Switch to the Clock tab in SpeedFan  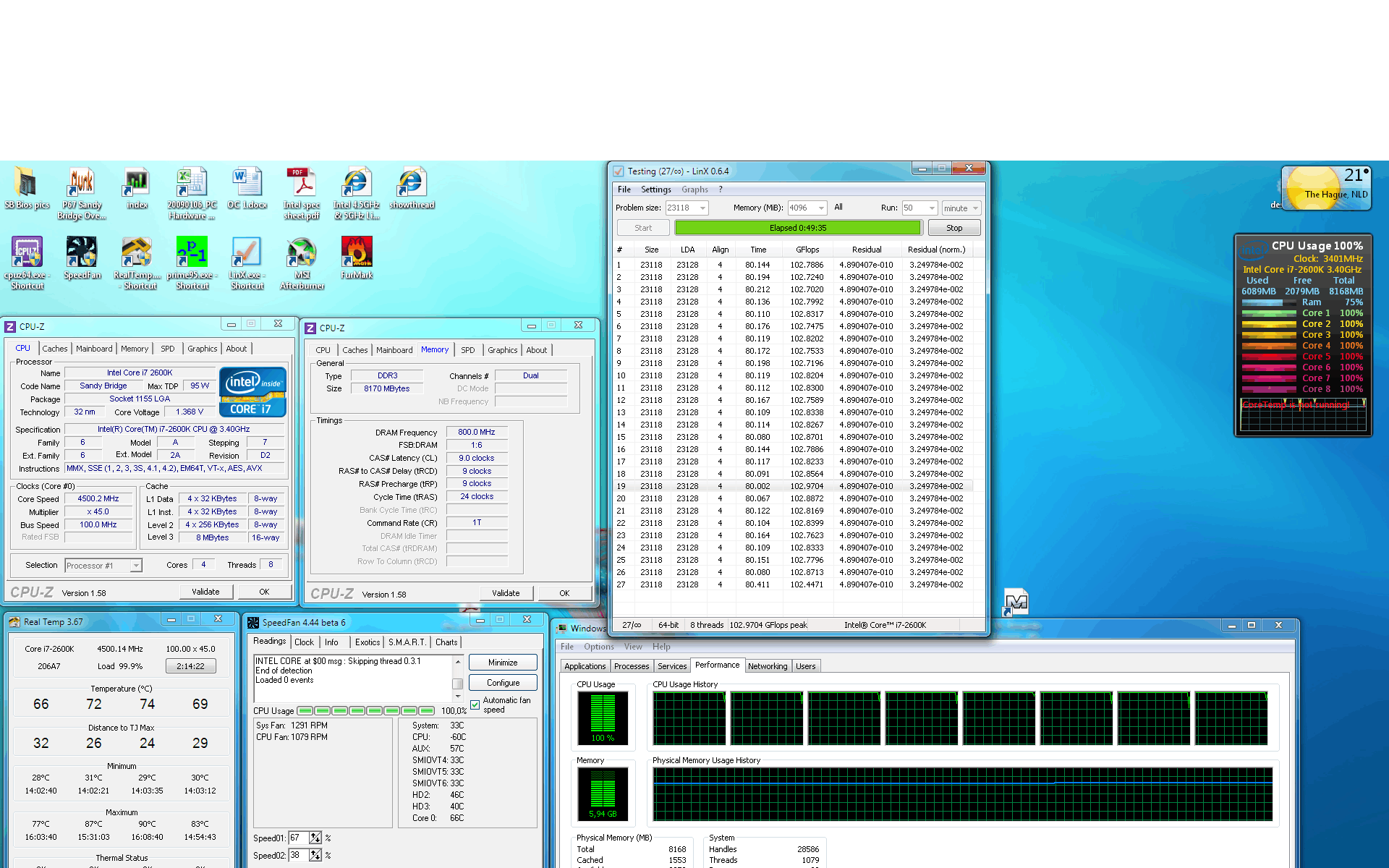pyautogui.click(x=304, y=642)
